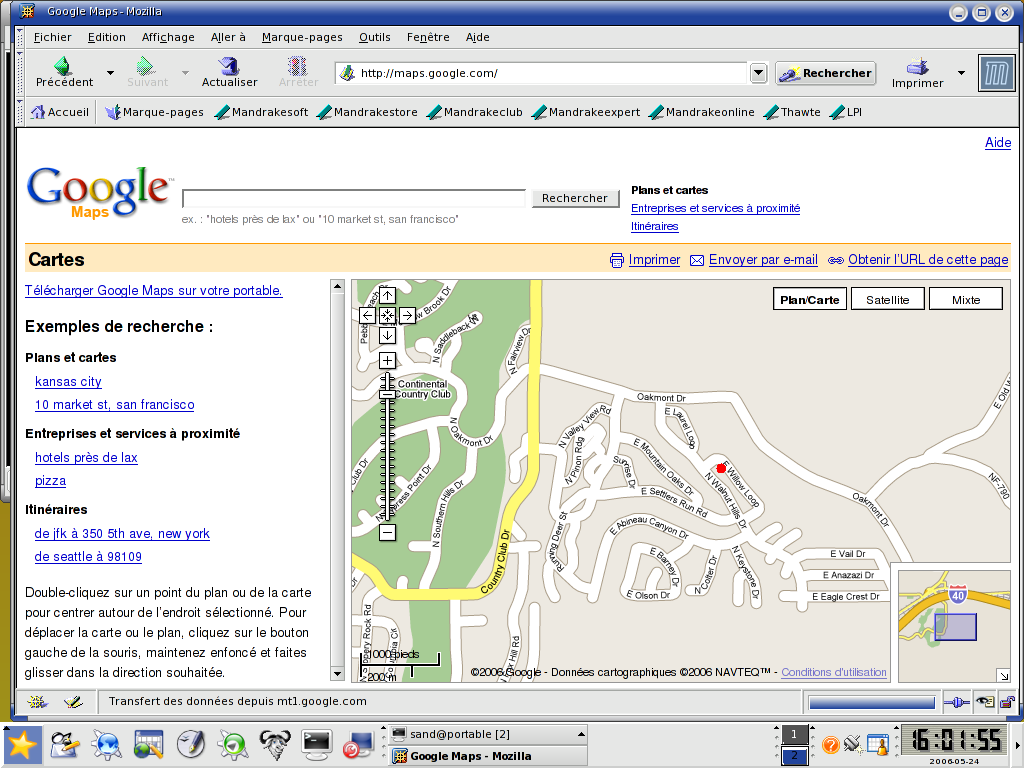Launch the terminal from the panel

click(x=317, y=744)
